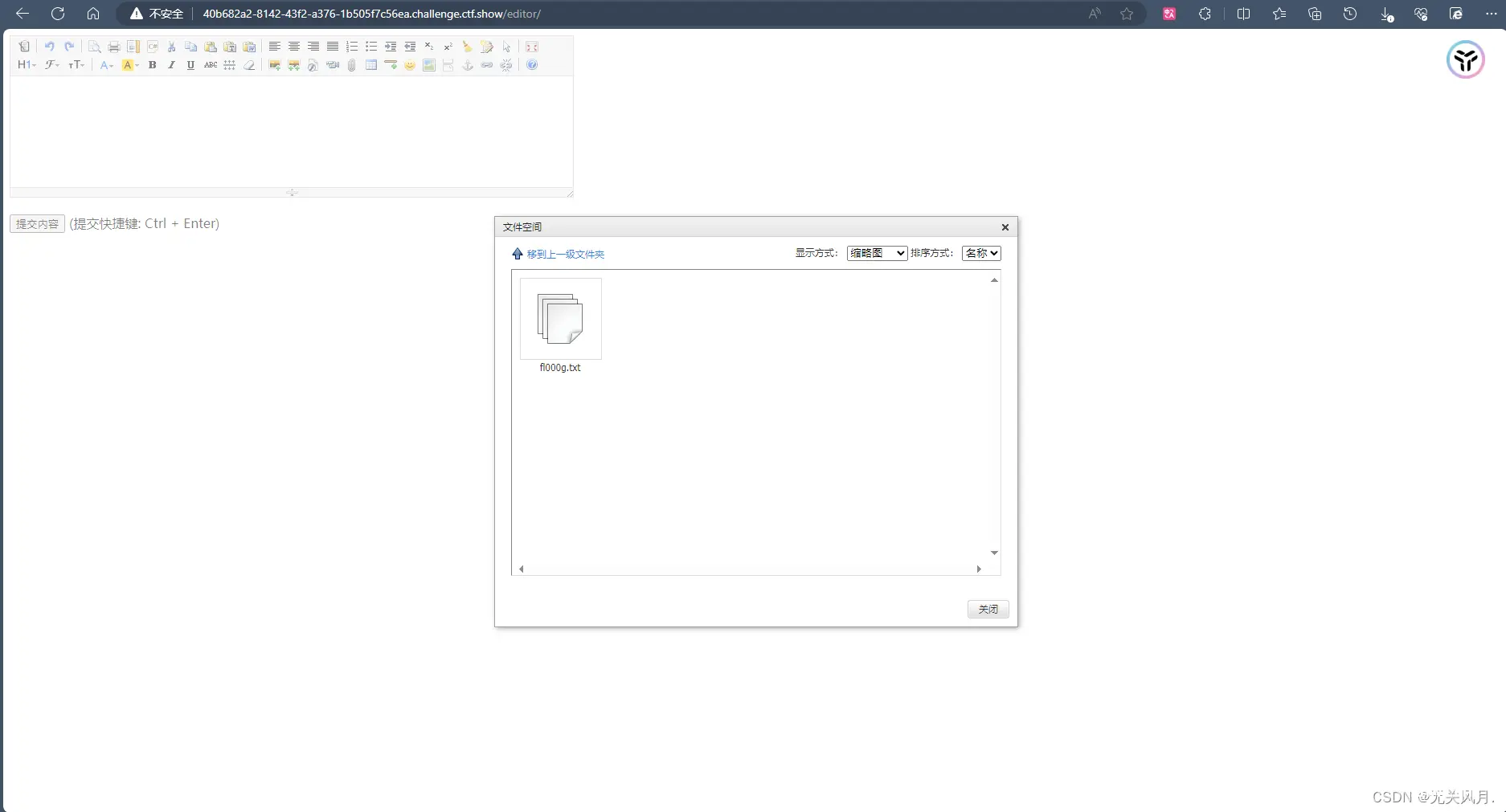Open the insert image tool
Viewport: 1506px width, 812px height.
[x=274, y=65]
